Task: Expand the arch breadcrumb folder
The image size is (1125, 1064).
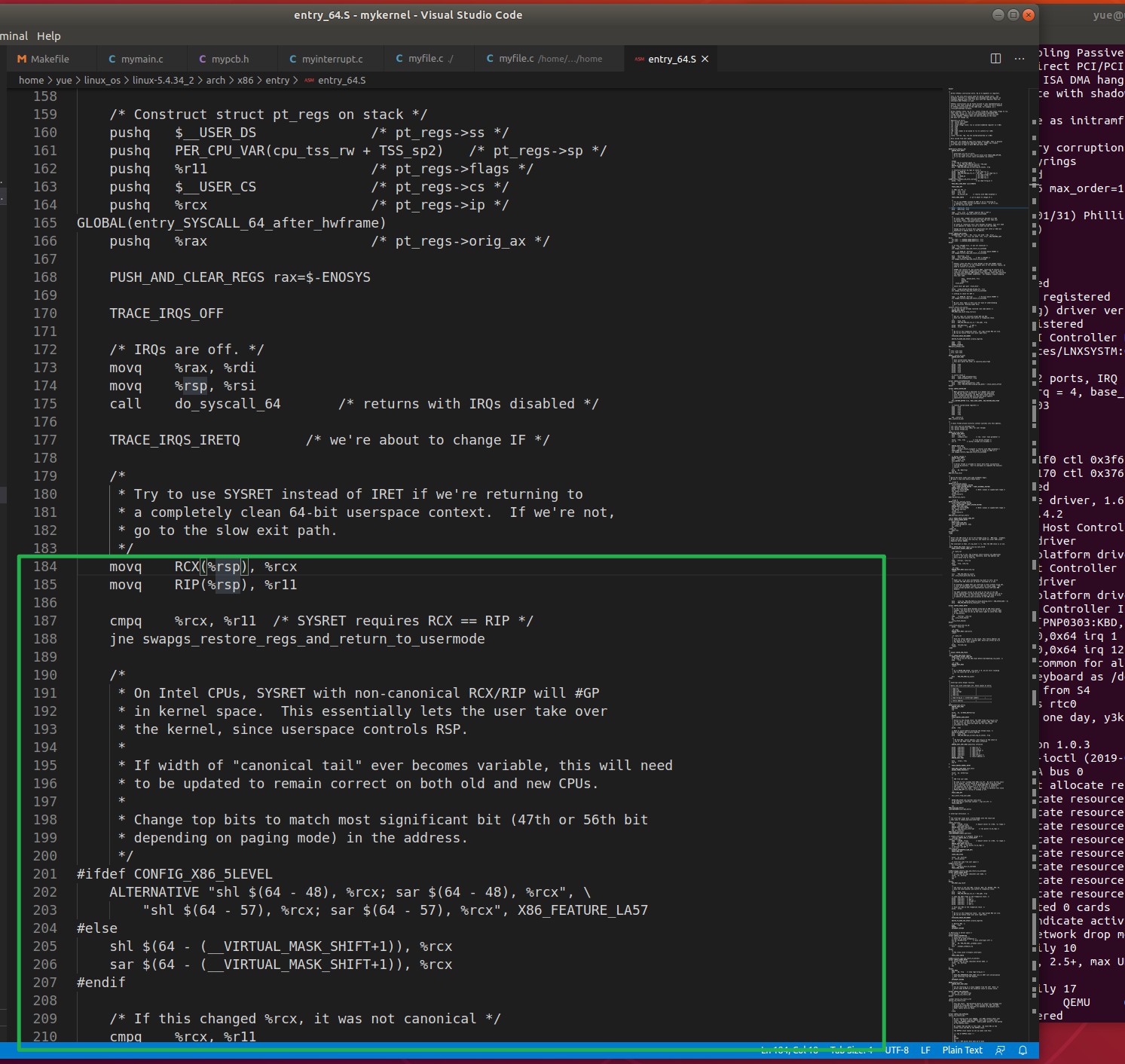Action: [216, 80]
